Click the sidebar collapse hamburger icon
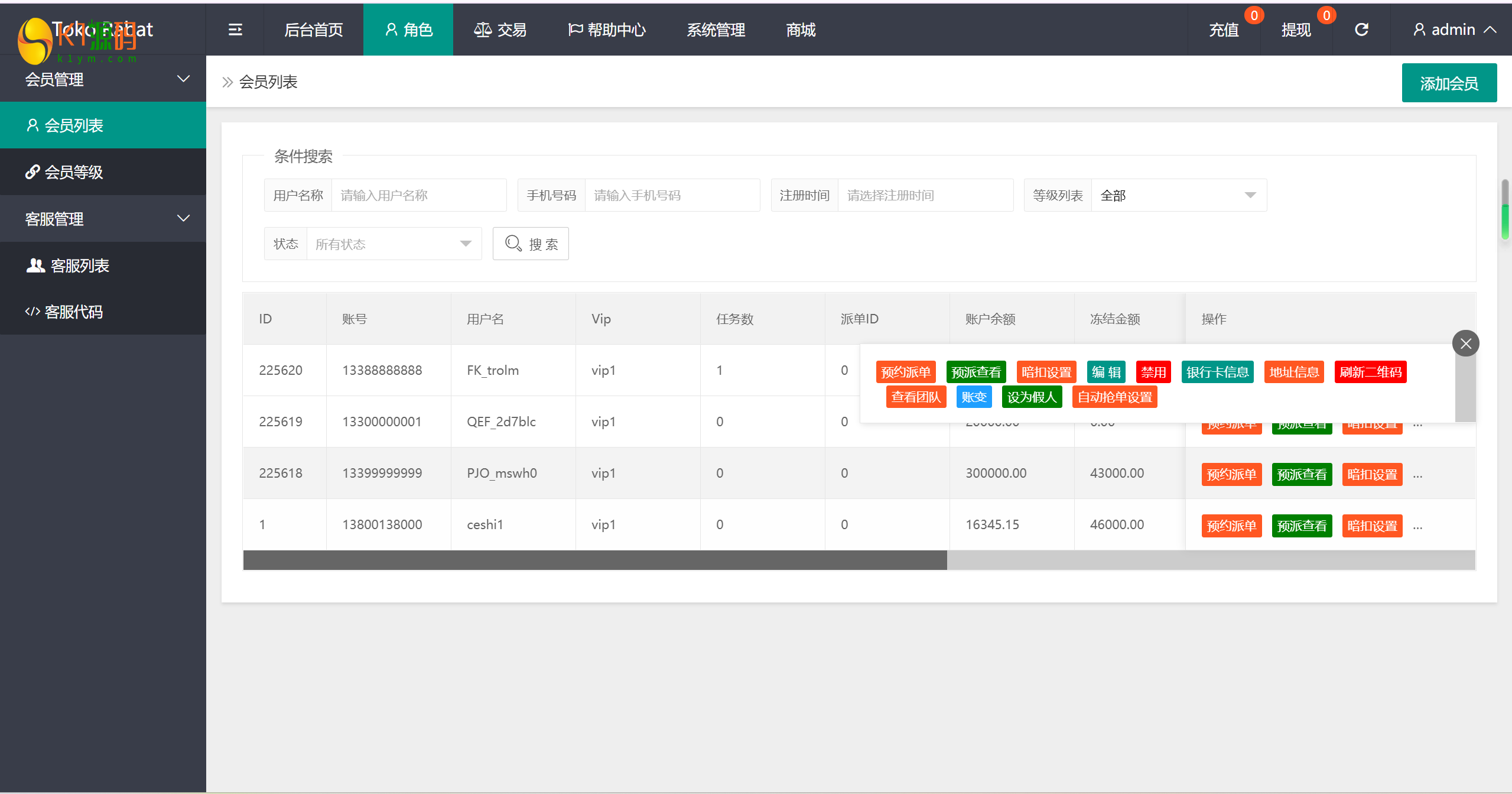 tap(235, 30)
